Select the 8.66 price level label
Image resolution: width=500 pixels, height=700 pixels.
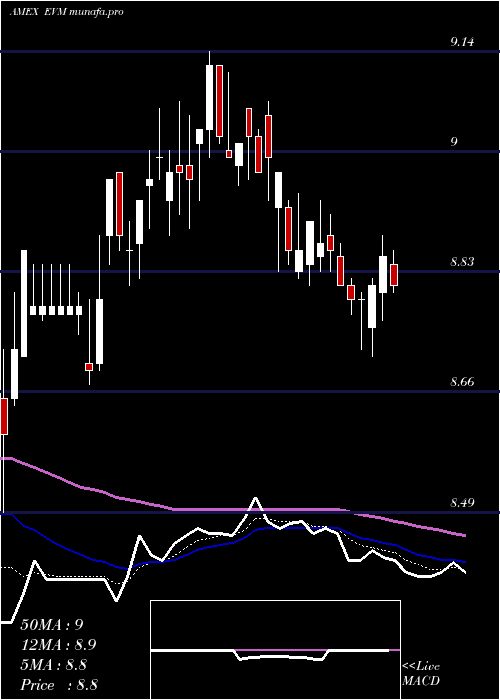462,382
